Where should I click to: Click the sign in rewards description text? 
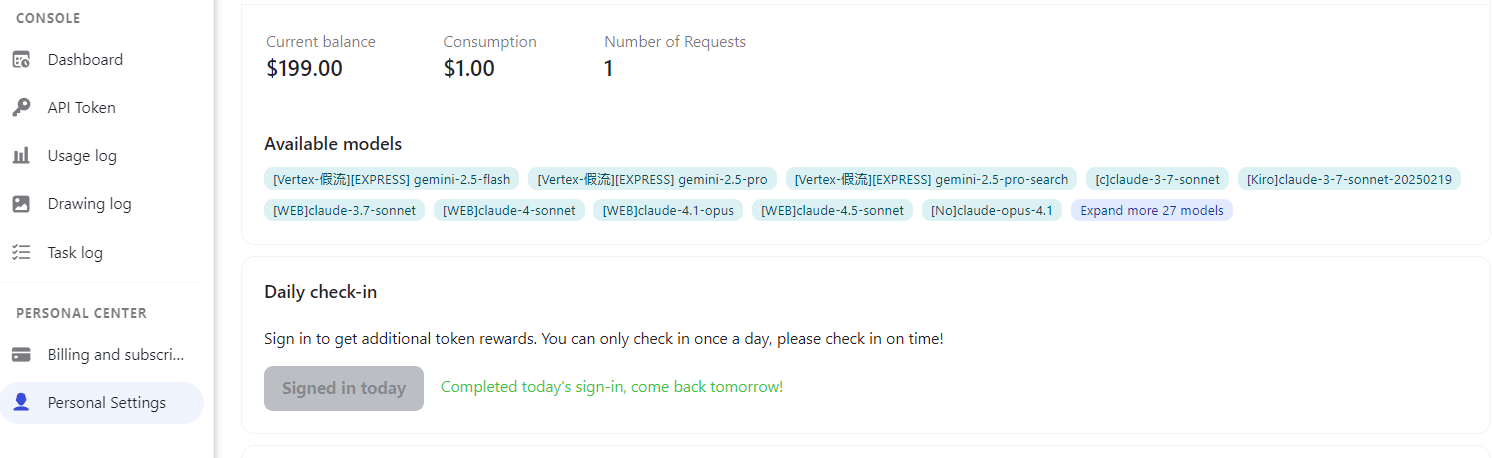(604, 339)
